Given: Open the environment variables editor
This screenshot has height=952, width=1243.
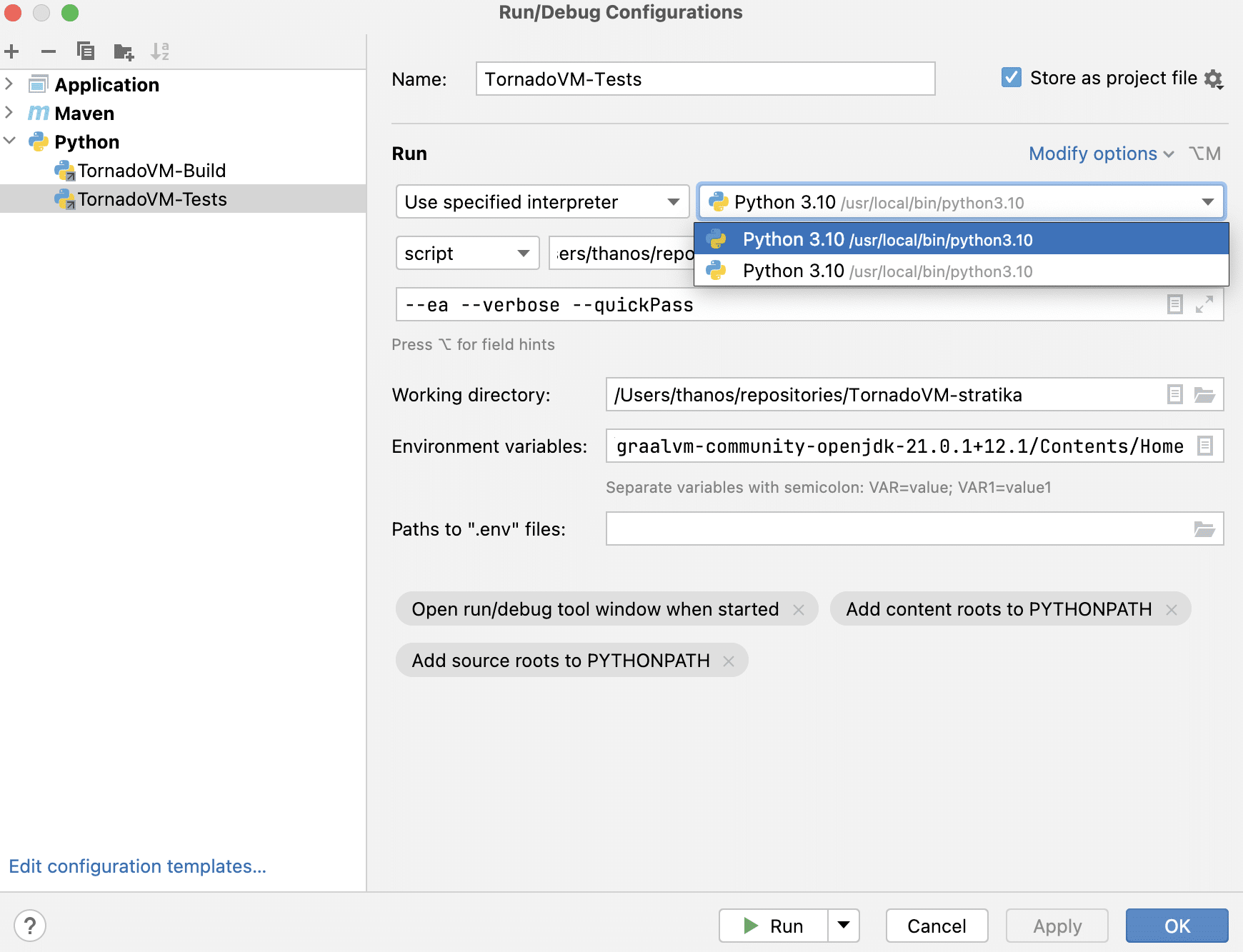Looking at the screenshot, I should [x=1205, y=446].
